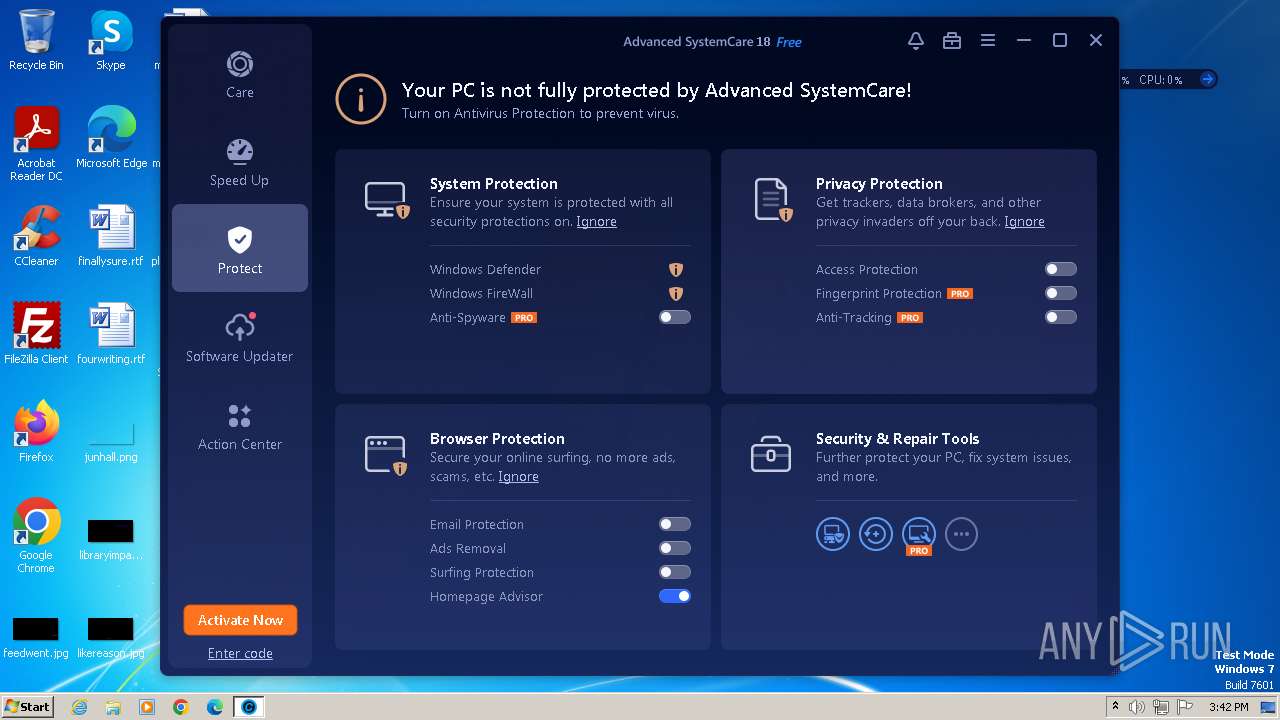
Task: Click the System Protection monitor icon
Action: pos(386,200)
